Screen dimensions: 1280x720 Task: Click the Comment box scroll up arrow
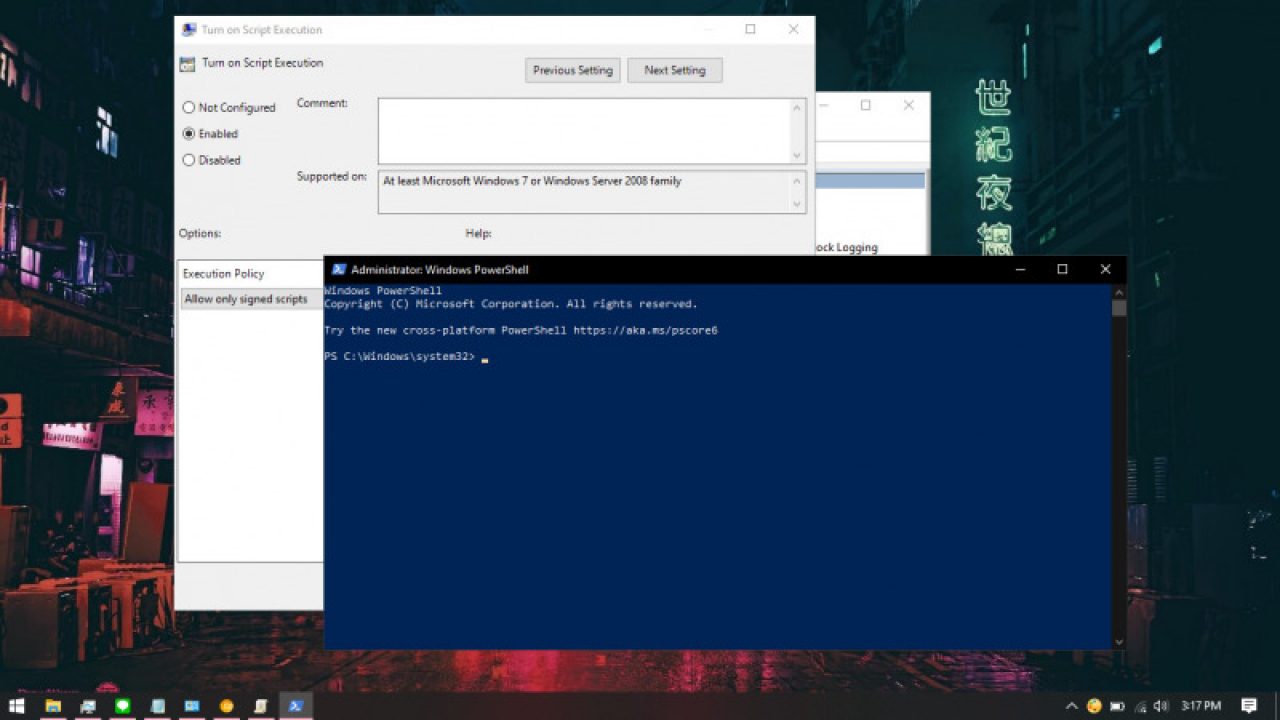(x=797, y=106)
